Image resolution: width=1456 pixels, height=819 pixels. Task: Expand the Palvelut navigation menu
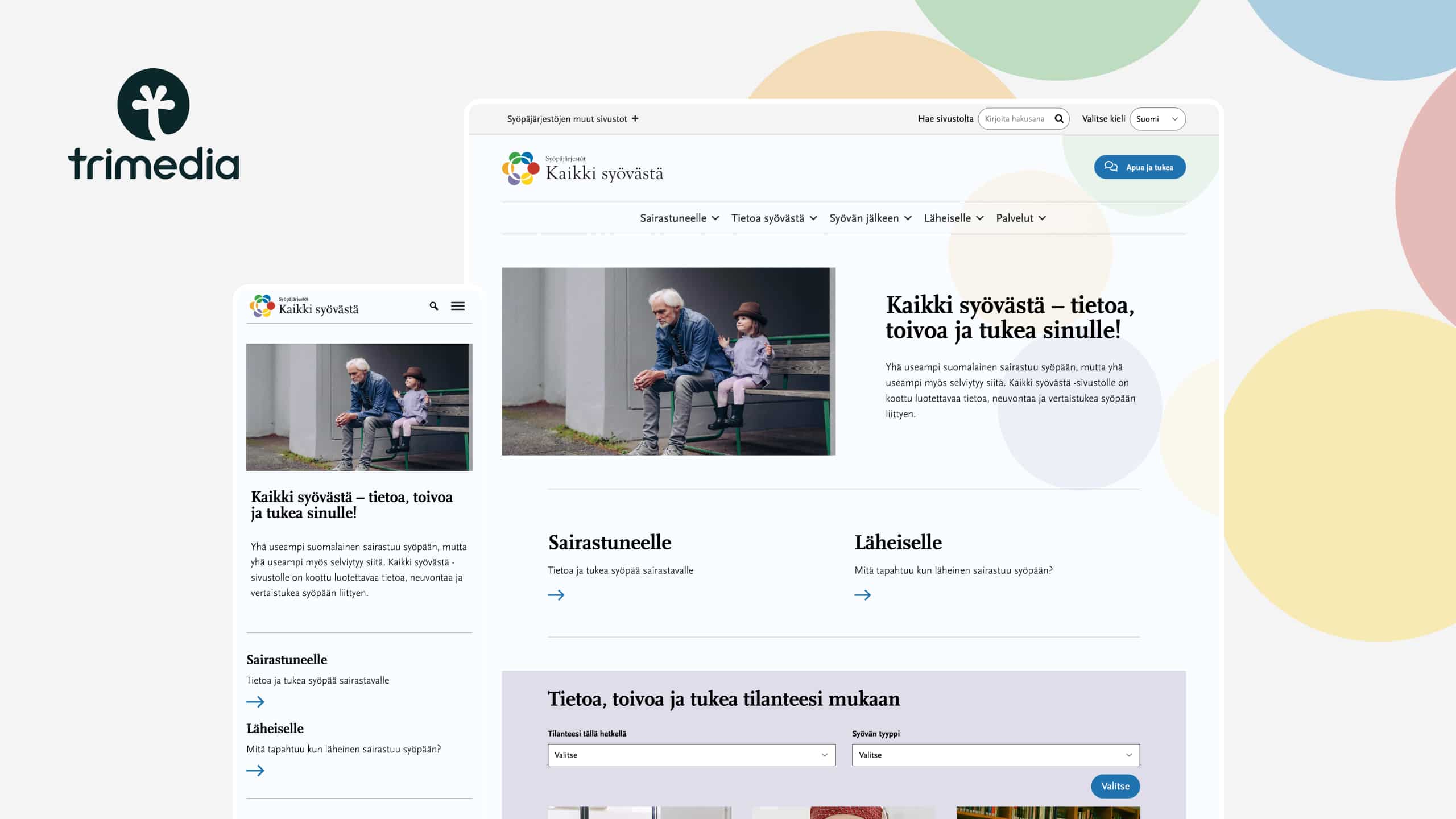(x=1021, y=218)
